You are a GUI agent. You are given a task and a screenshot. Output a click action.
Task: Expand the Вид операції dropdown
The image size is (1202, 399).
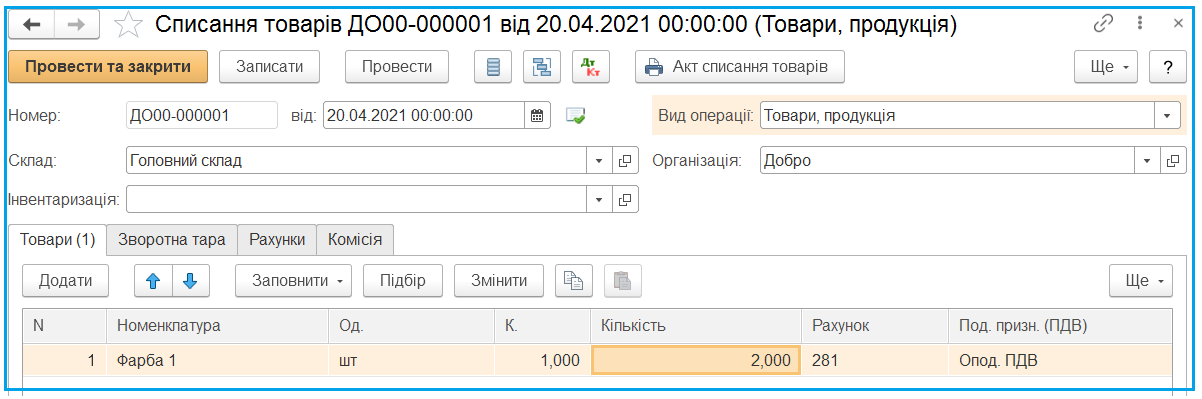pos(1168,115)
